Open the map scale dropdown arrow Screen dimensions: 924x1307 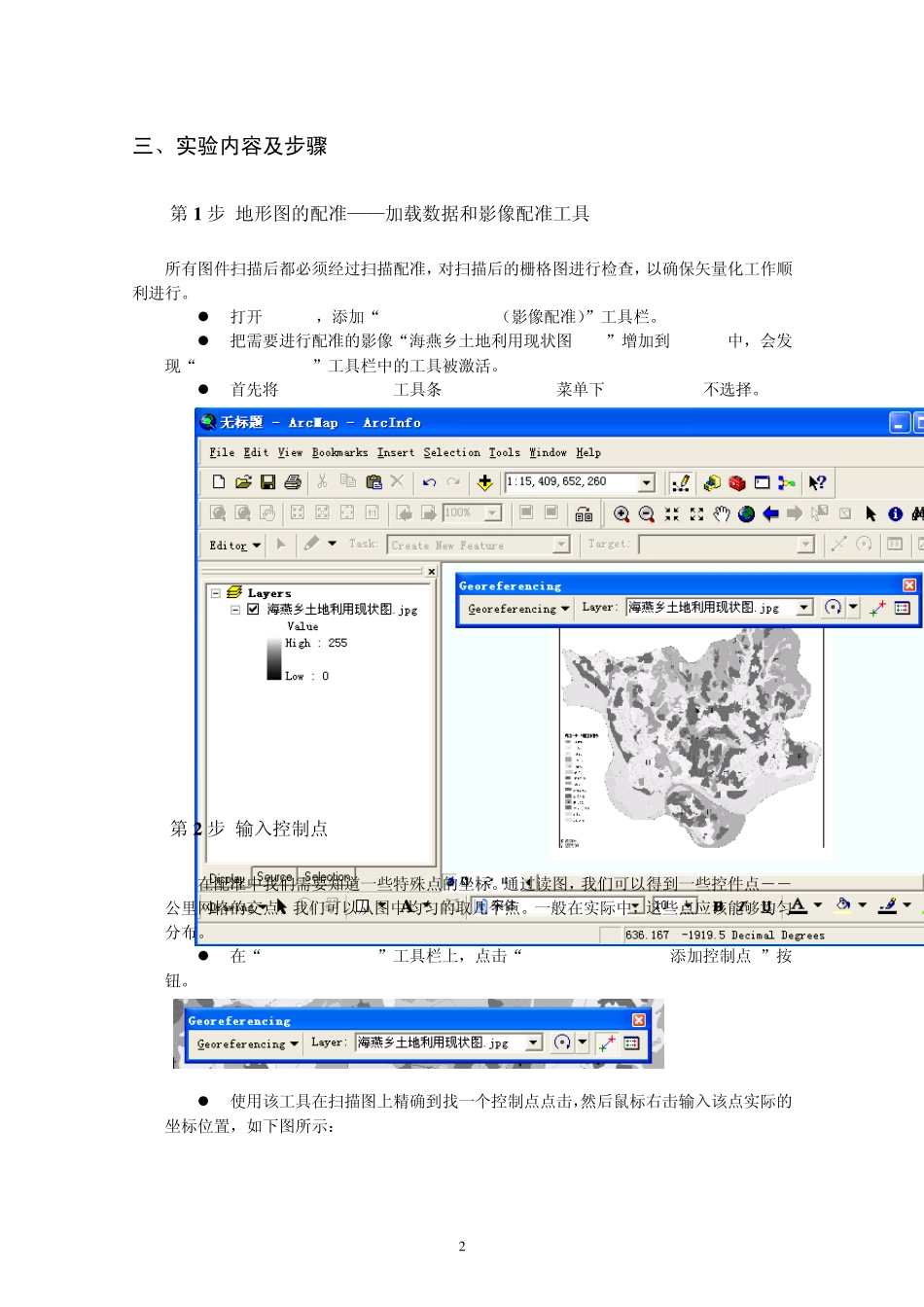tap(647, 482)
